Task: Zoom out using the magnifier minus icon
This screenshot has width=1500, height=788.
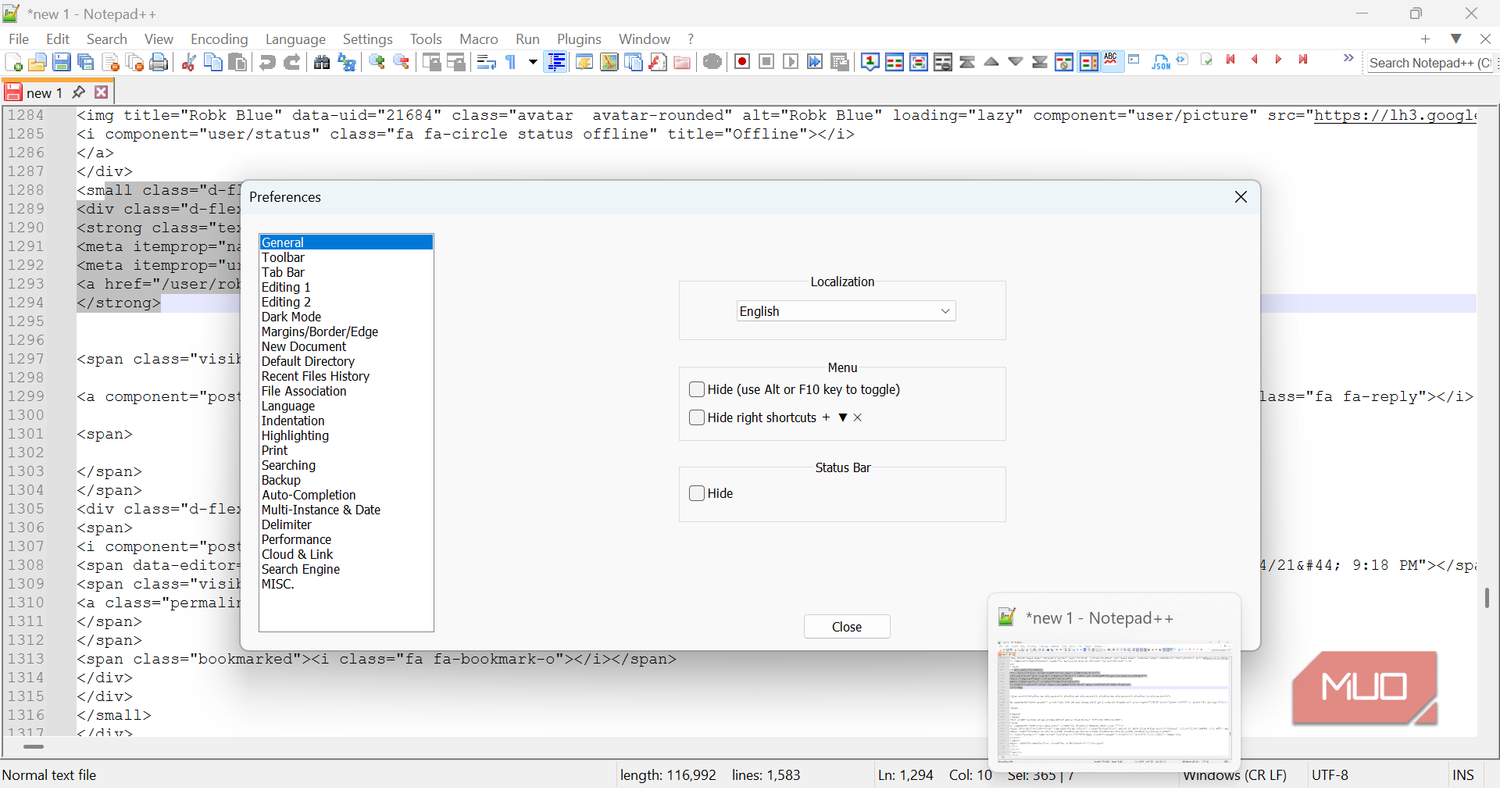Action: (401, 62)
